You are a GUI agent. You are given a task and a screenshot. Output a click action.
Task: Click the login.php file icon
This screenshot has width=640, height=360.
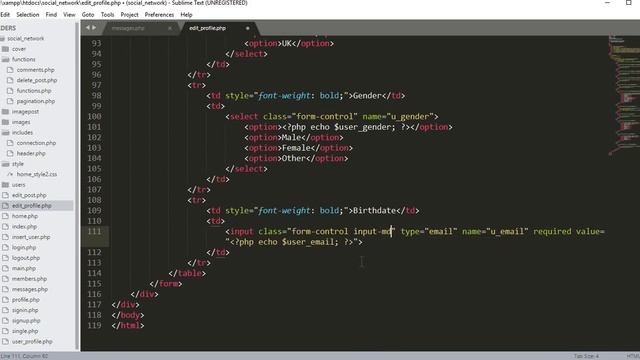click(x=5, y=247)
